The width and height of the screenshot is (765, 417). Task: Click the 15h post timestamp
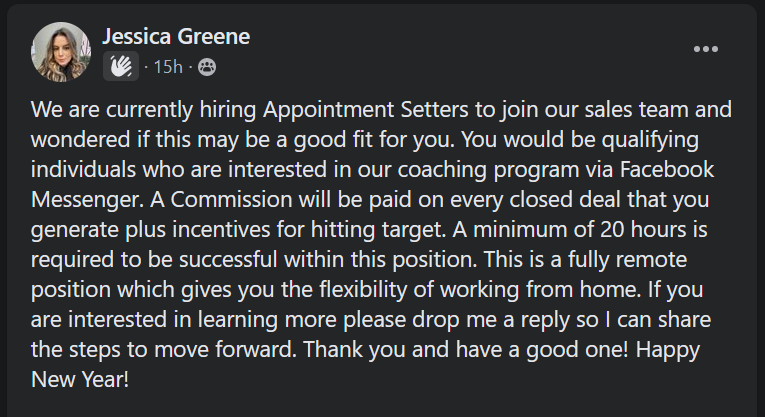point(167,67)
